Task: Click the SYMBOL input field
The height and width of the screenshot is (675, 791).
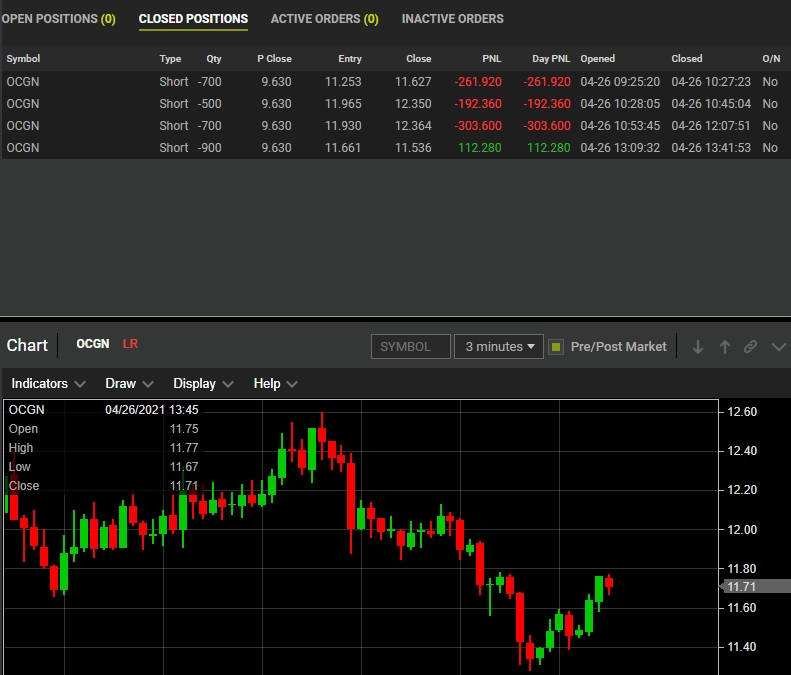Action: [x=410, y=347]
